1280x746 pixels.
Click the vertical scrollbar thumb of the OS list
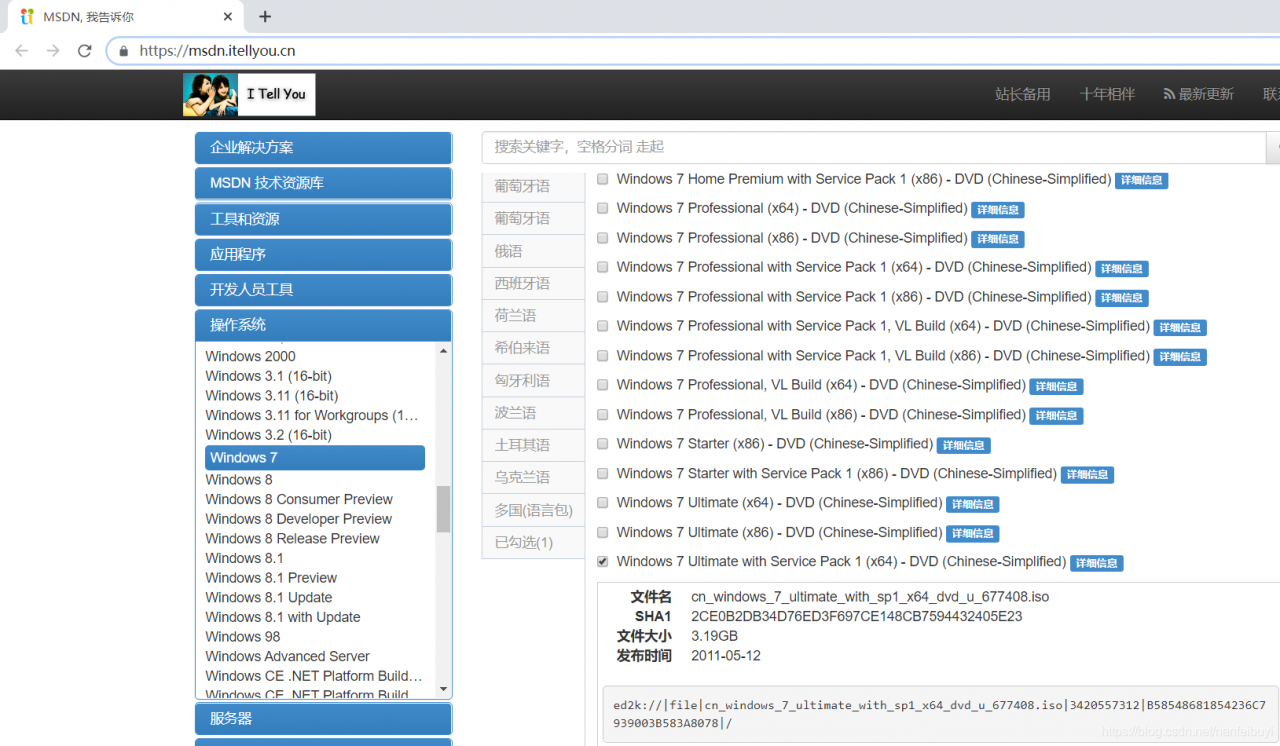click(x=444, y=509)
